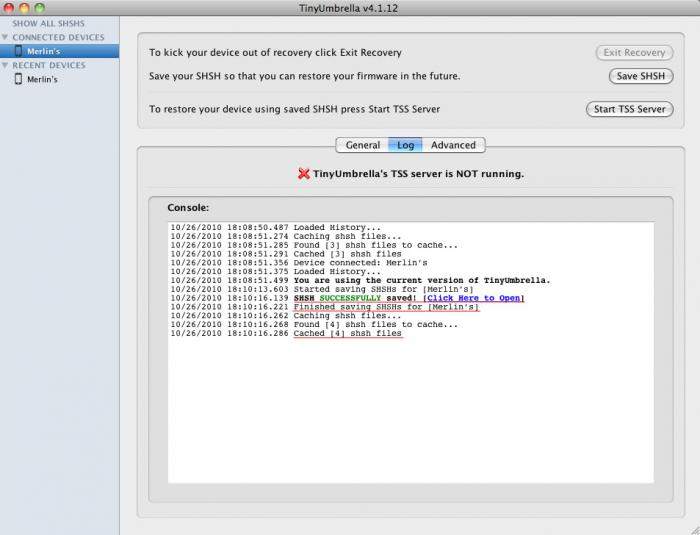Select the Log tab
Screen dimensions: 700x535
[405, 145]
